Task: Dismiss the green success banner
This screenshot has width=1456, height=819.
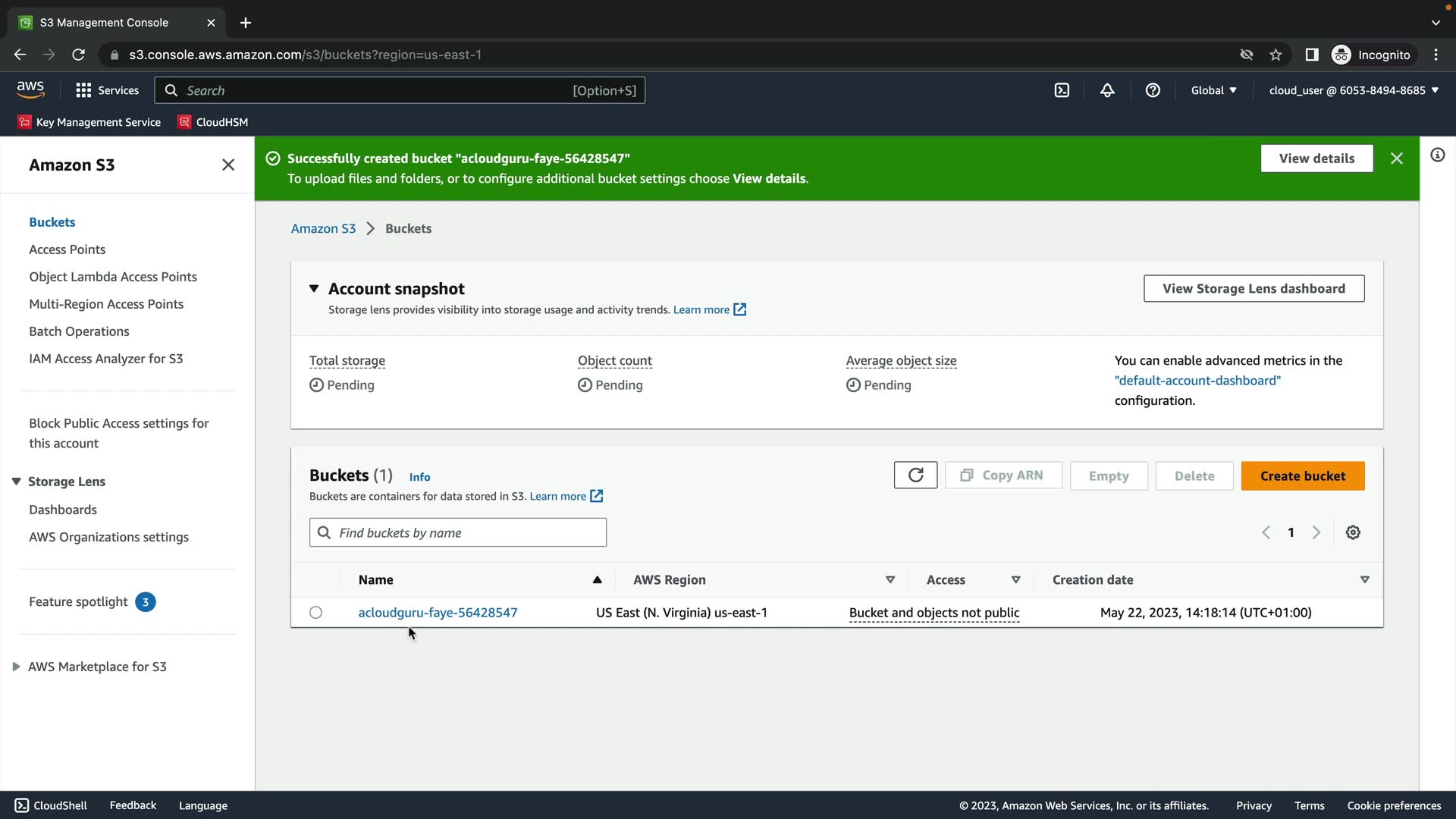Action: [x=1397, y=158]
